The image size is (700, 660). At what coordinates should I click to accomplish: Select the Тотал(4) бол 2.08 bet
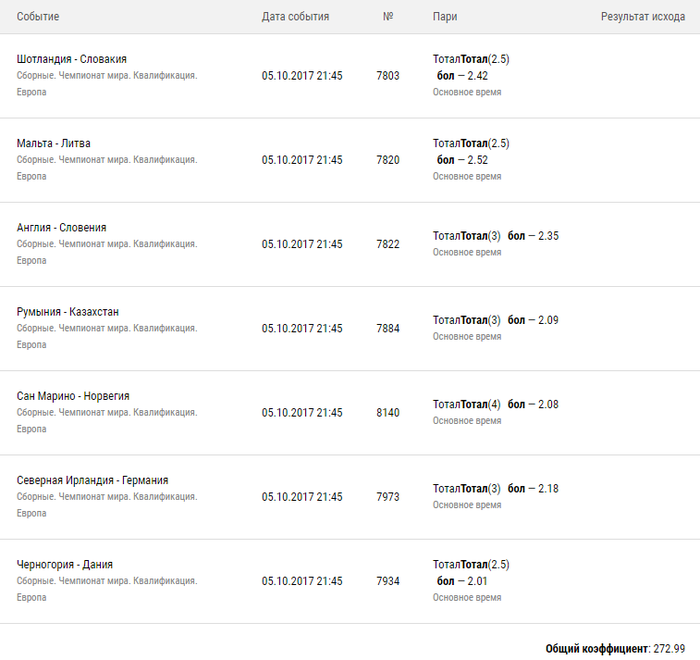pos(495,404)
